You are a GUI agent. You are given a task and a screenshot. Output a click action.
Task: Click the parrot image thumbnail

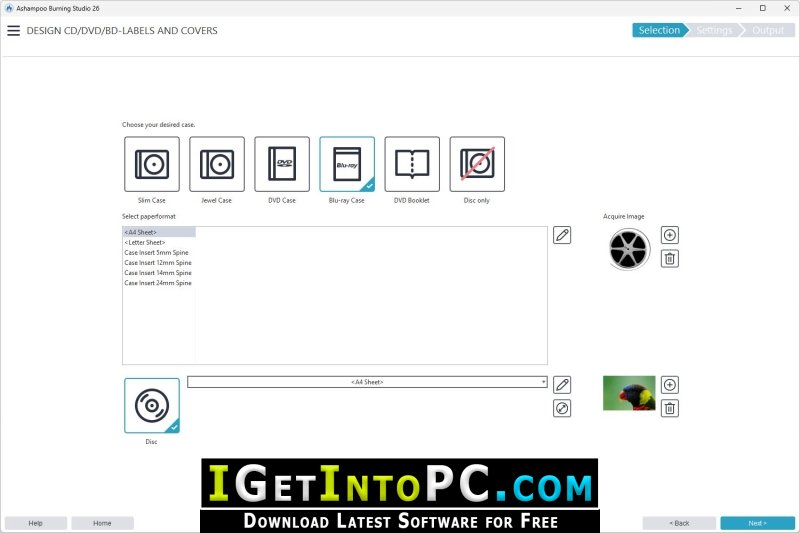tap(629, 393)
